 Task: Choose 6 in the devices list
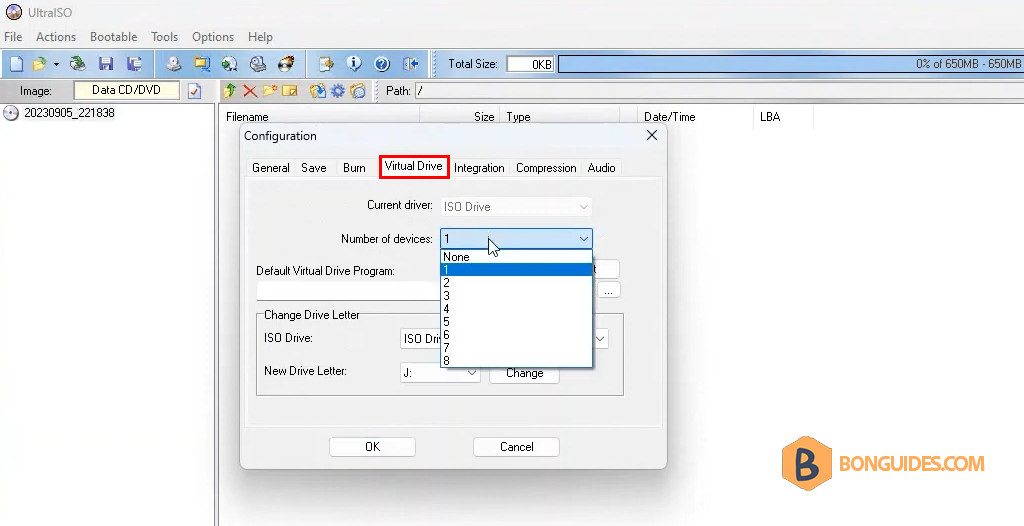point(516,335)
